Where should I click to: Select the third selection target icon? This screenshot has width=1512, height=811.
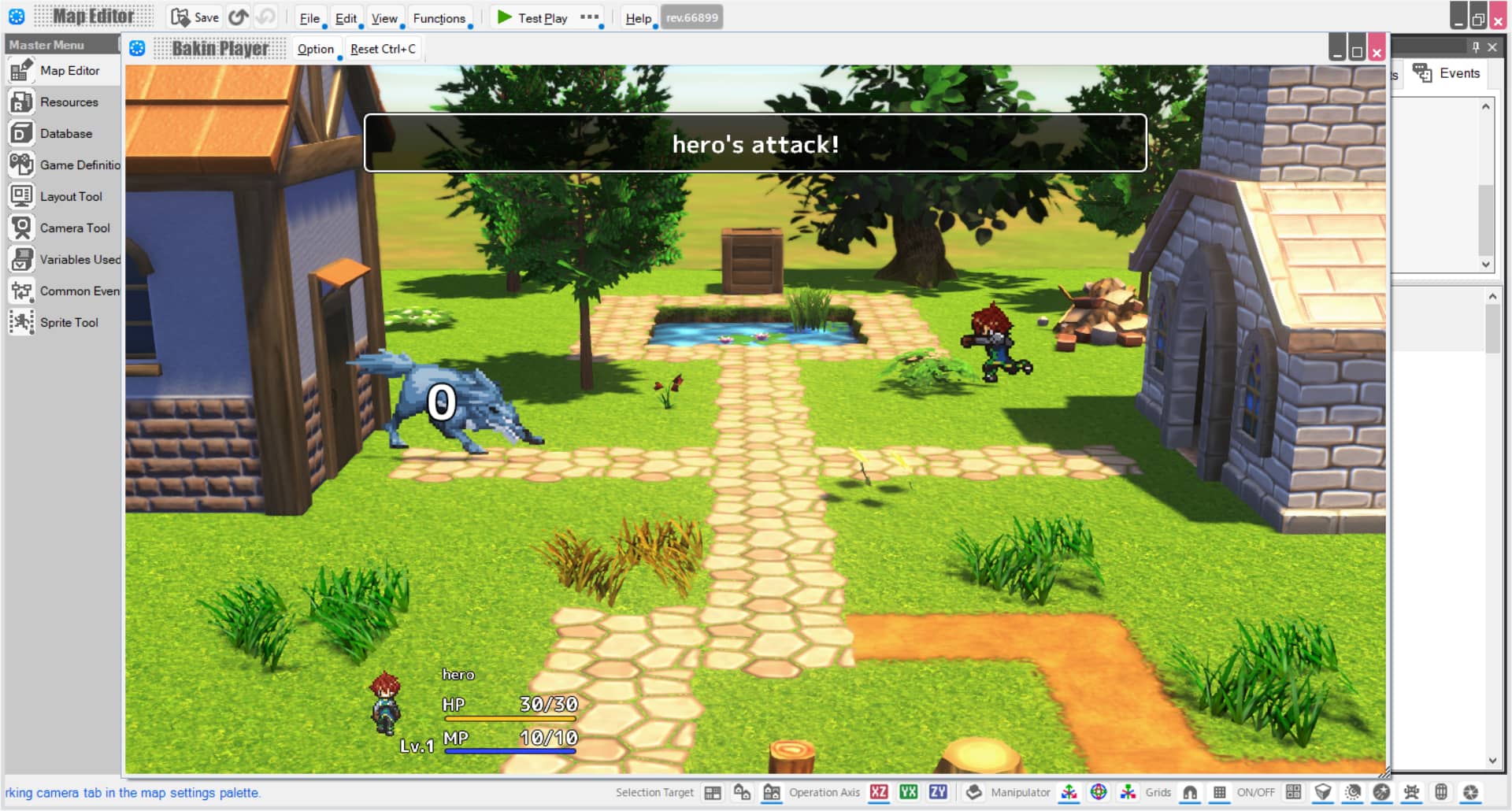pyautogui.click(x=772, y=792)
